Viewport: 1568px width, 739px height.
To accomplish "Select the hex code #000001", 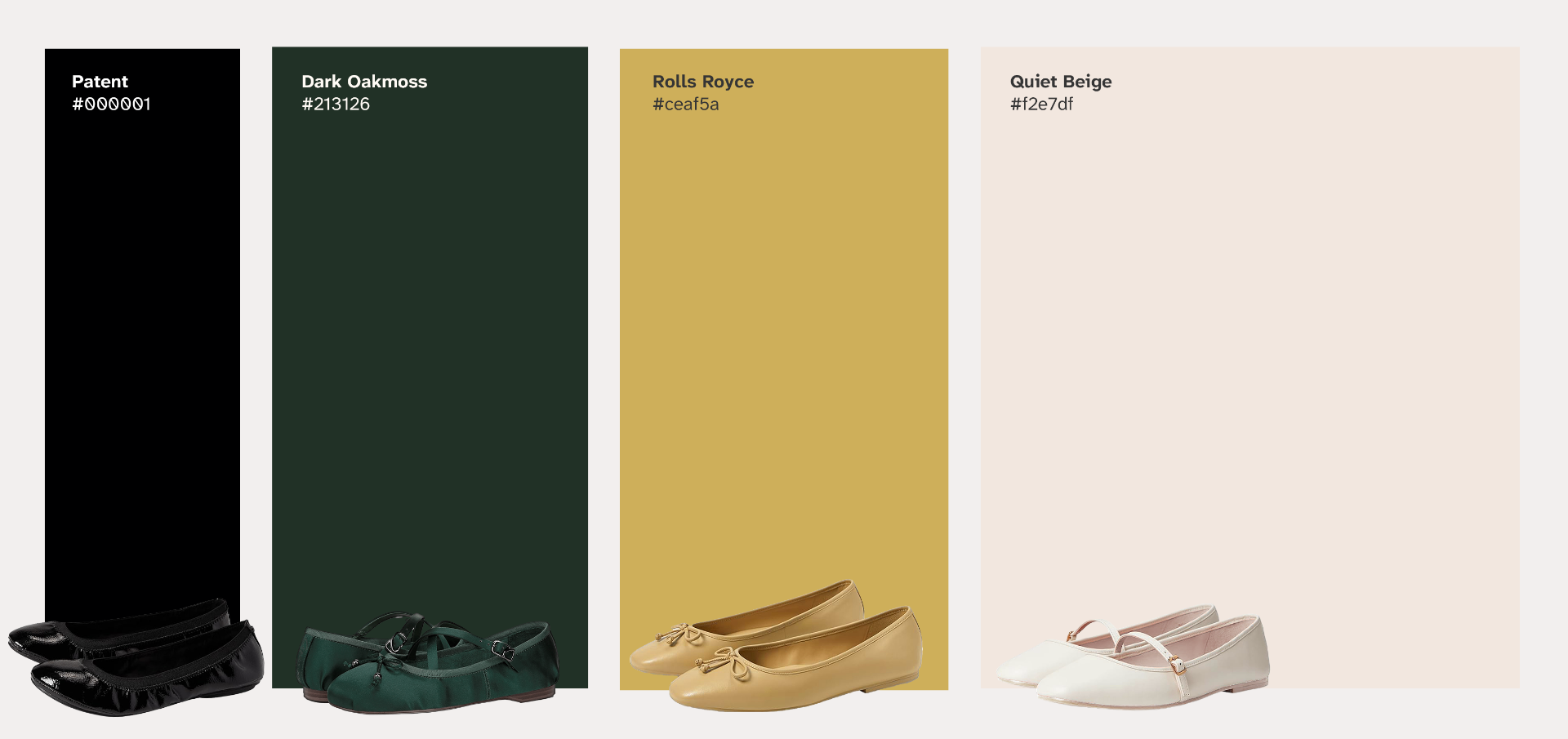I will click(x=111, y=104).
